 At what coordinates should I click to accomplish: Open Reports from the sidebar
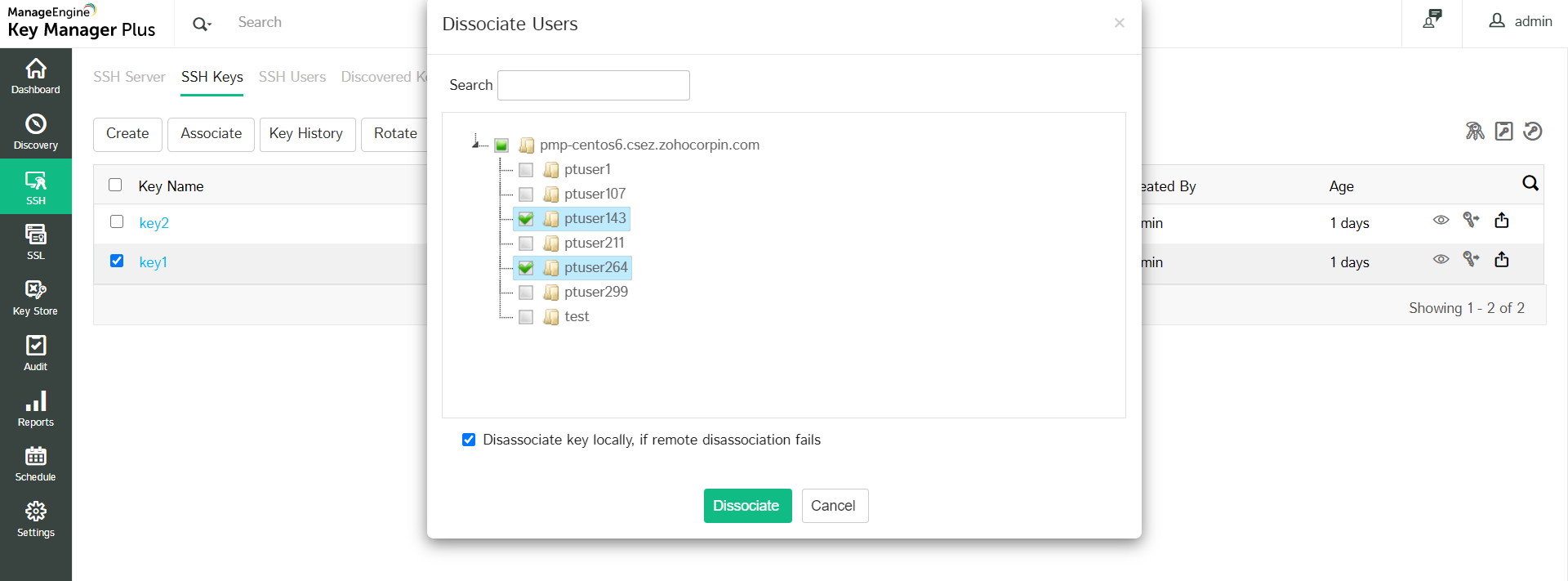click(x=36, y=409)
